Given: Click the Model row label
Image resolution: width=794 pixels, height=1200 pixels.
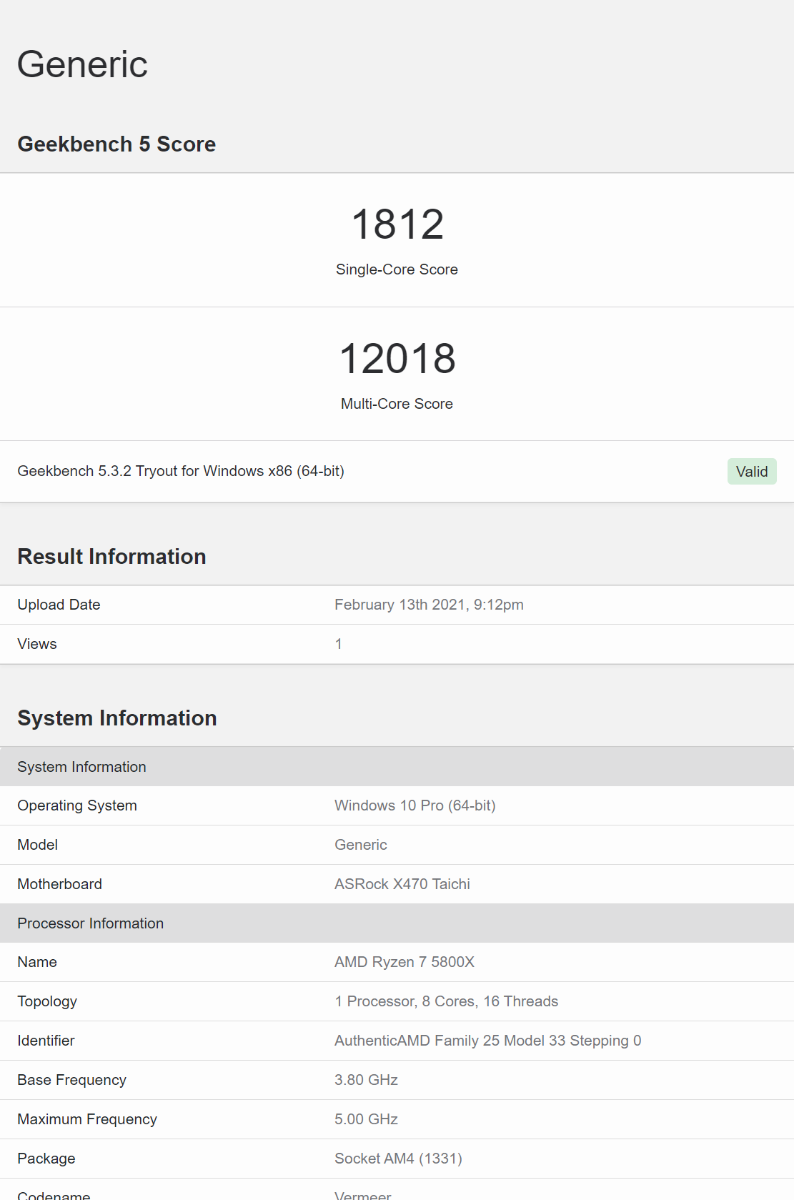Looking at the screenshot, I should tap(38, 845).
